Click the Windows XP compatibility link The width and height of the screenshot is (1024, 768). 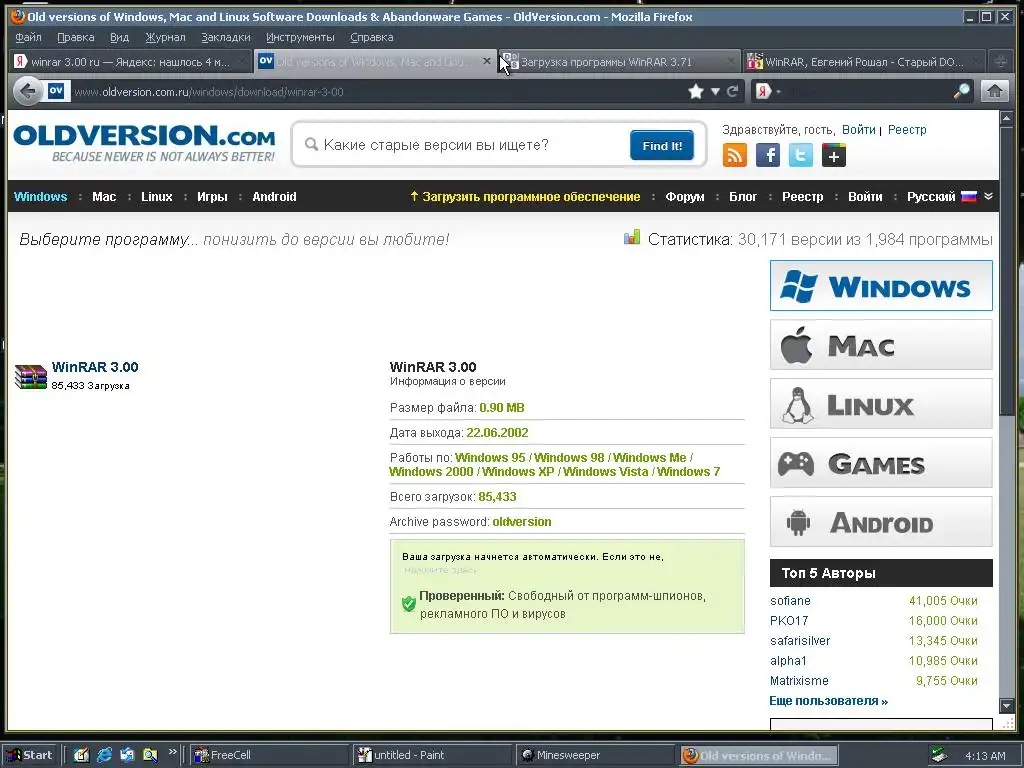[518, 472]
